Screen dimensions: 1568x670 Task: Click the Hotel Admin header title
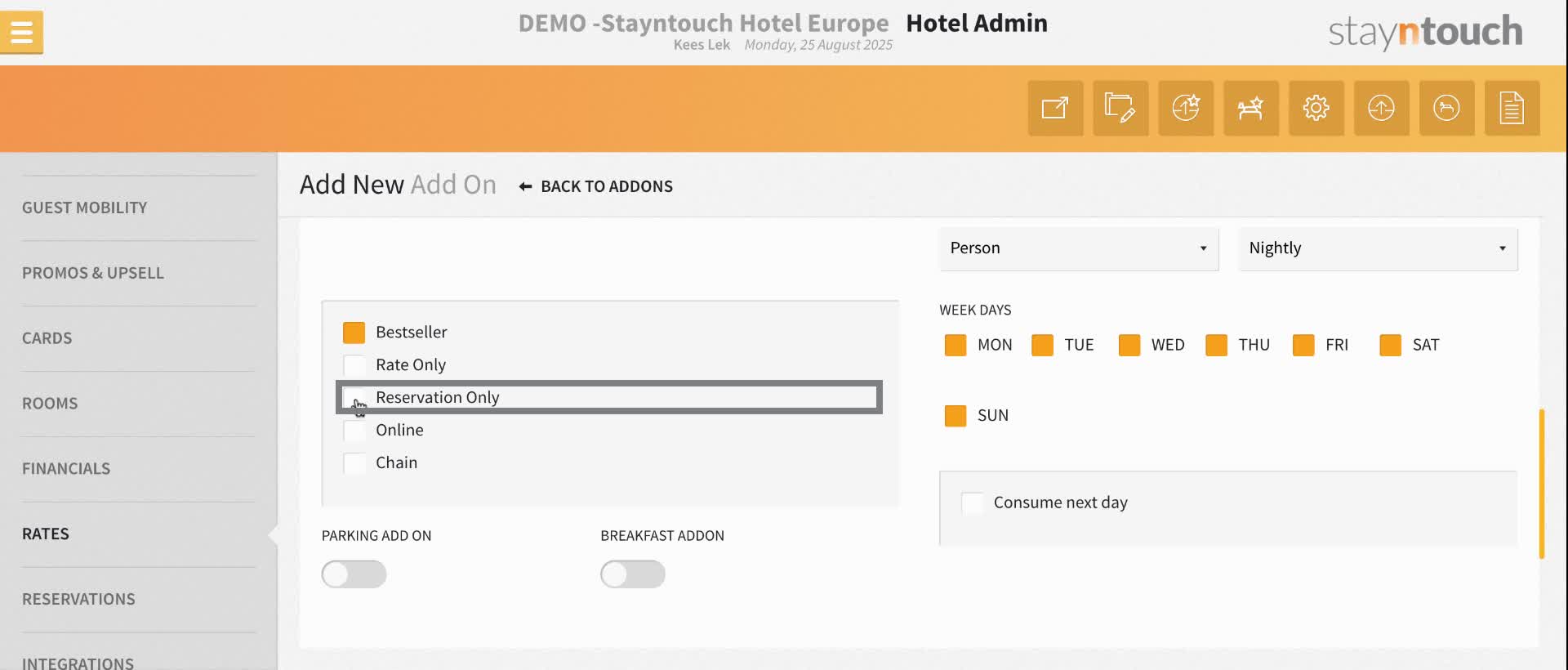pyautogui.click(x=977, y=24)
